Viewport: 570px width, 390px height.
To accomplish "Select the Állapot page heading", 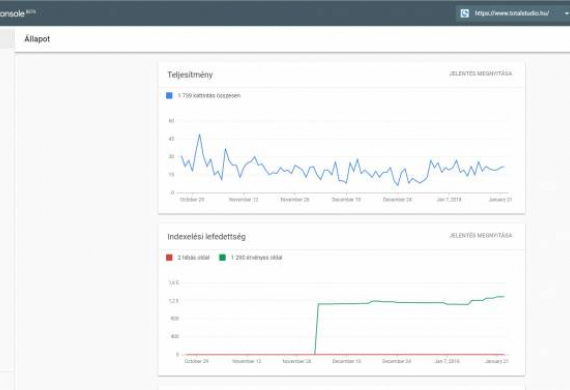I will click(37, 39).
